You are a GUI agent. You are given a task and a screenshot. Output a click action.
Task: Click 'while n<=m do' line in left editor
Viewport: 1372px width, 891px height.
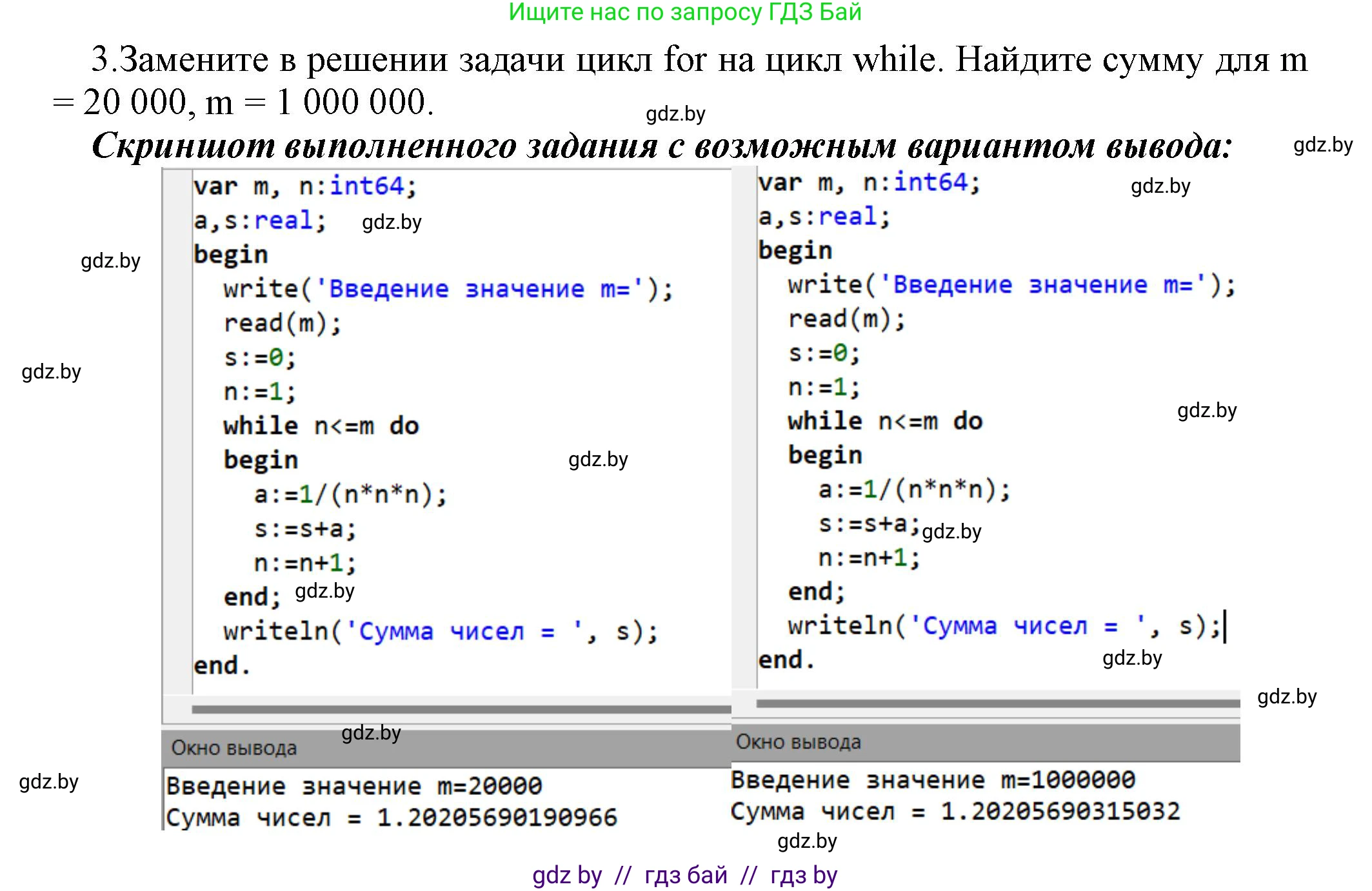321,426
